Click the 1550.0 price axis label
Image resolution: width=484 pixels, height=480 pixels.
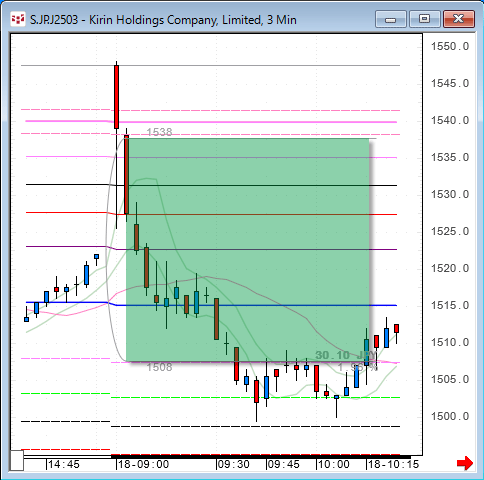click(x=450, y=46)
